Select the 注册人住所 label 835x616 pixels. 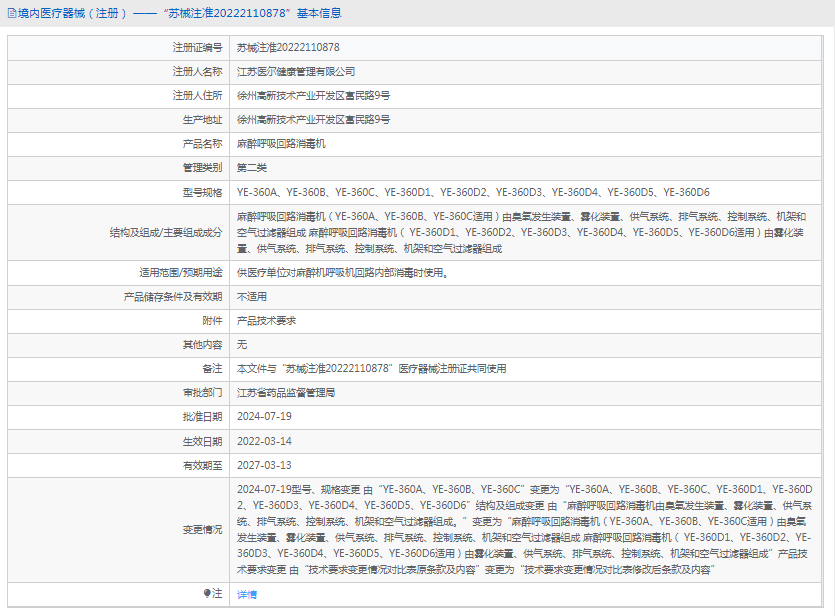[197, 95]
